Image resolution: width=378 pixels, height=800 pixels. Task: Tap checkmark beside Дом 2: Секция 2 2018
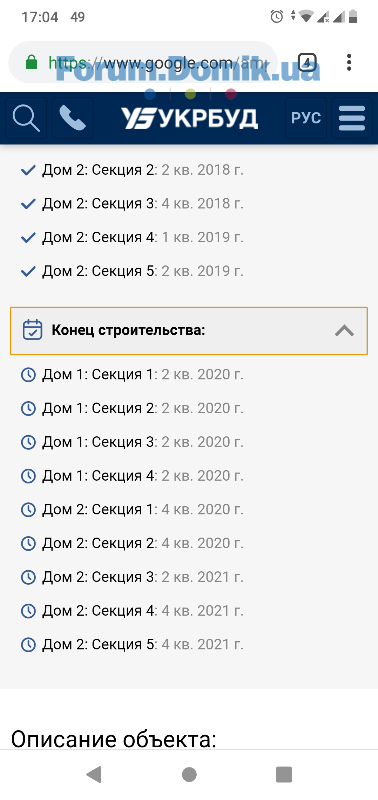click(28, 170)
